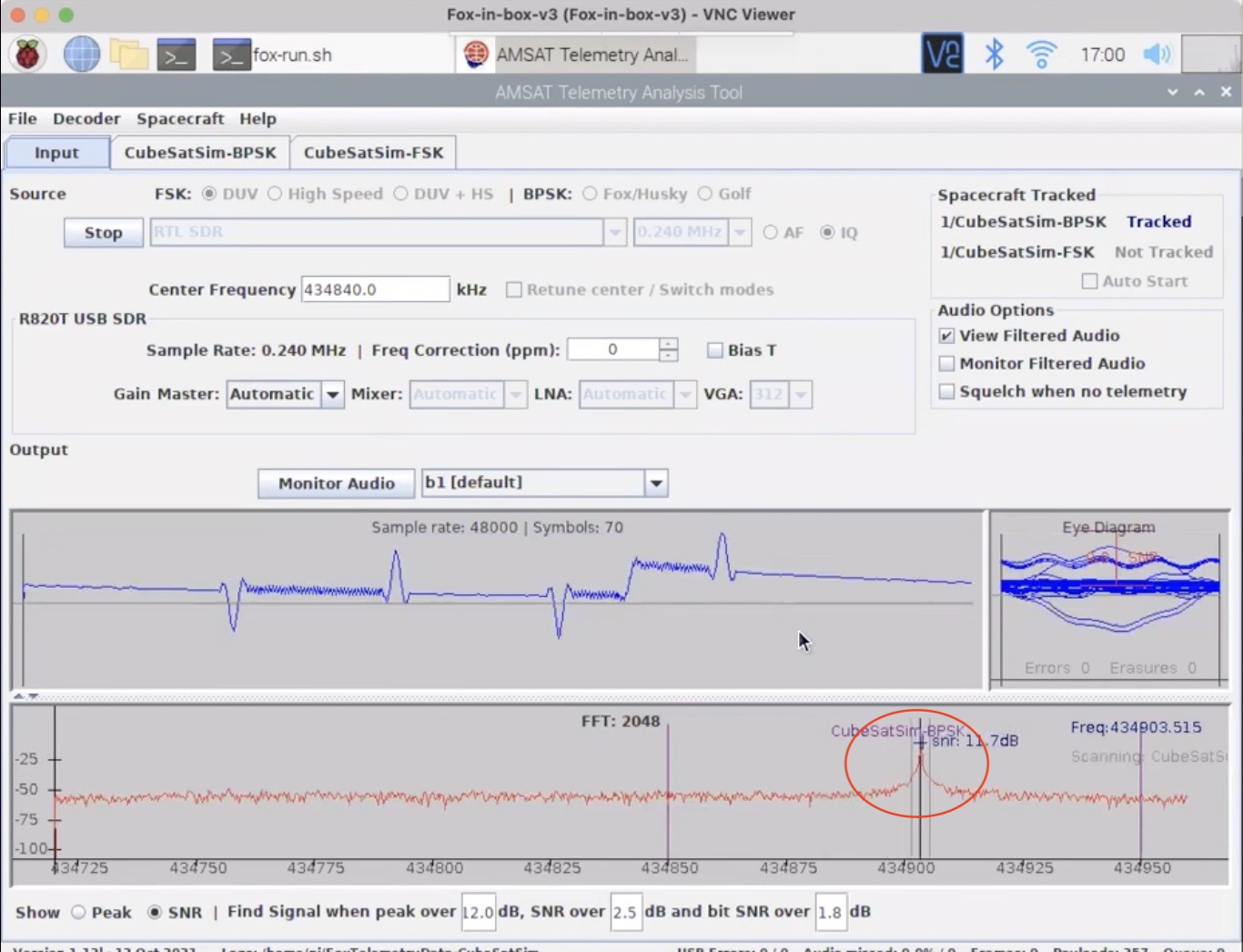Edit the SNR over 2.5 dB field
Viewport: 1243px width, 952px height.
tap(625, 912)
